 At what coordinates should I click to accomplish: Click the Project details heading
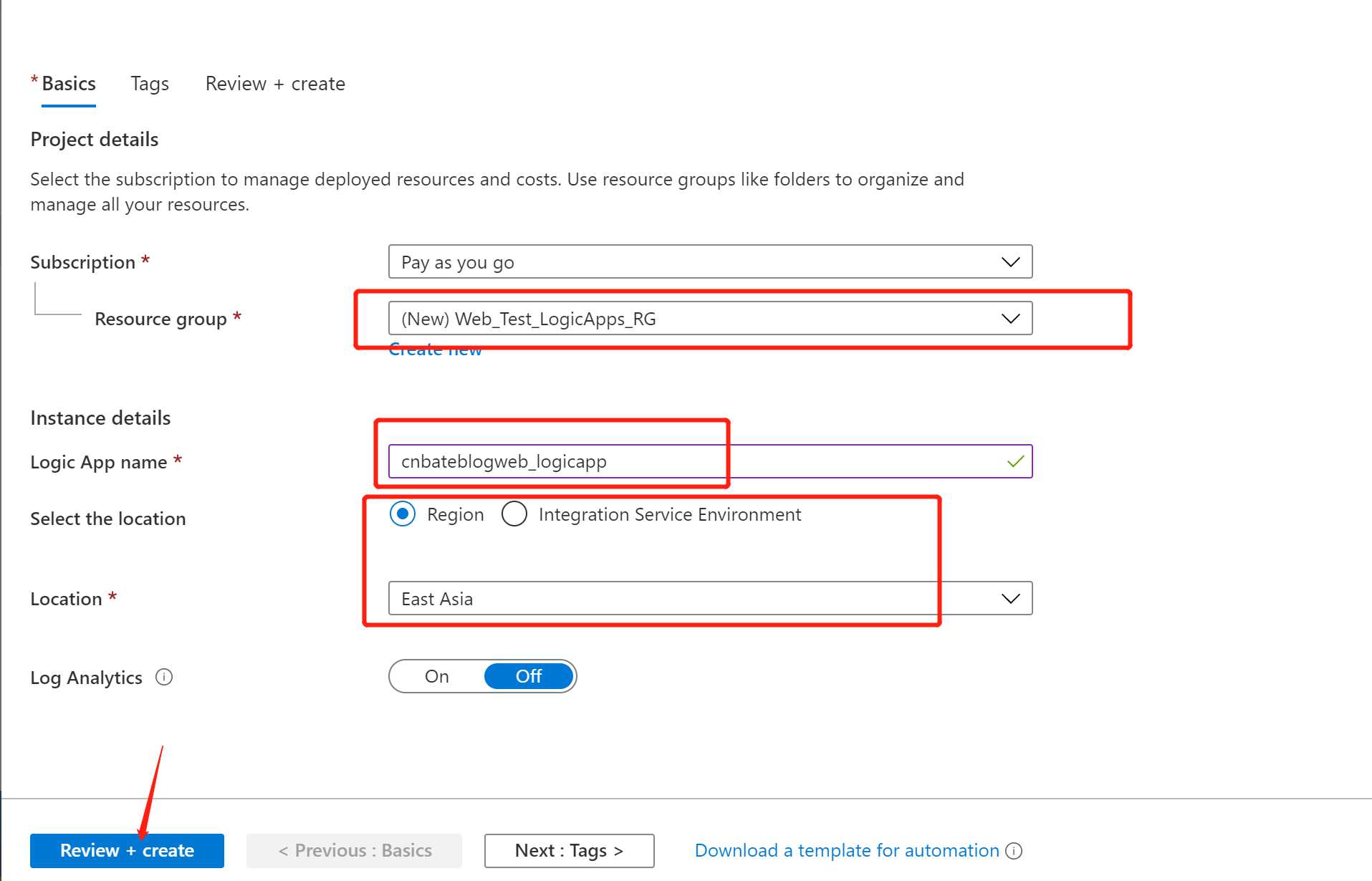pyautogui.click(x=95, y=140)
